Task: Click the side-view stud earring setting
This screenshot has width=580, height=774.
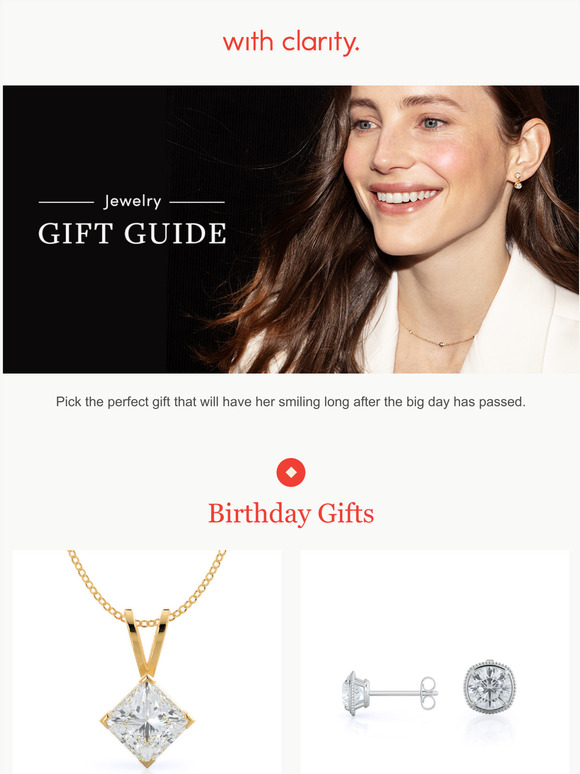Action: click(x=356, y=692)
